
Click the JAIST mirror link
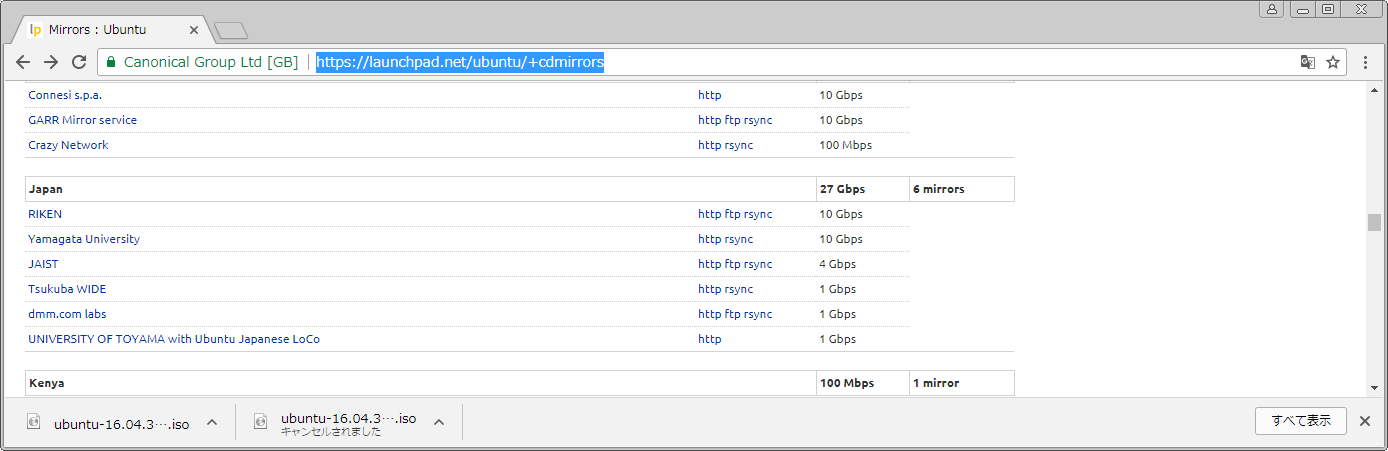pos(43,264)
